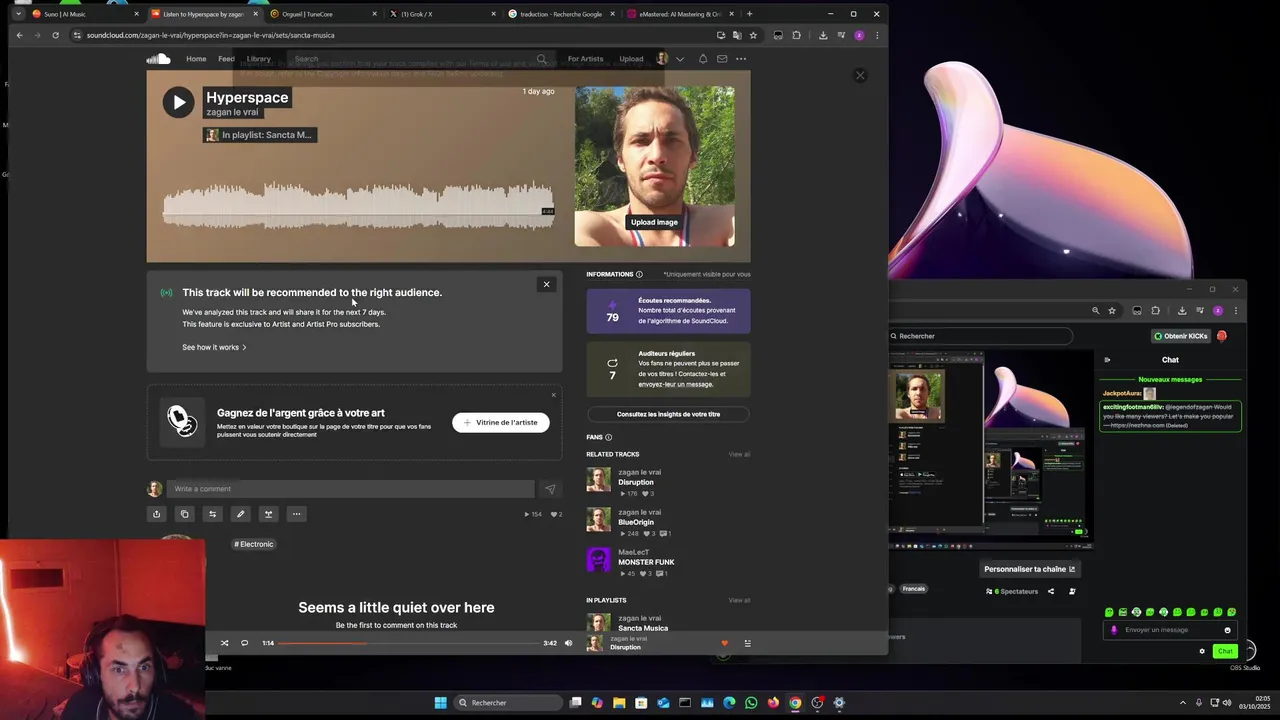
Task: Open the 'In playlist: Sancta M...' tag
Action: pos(260,135)
